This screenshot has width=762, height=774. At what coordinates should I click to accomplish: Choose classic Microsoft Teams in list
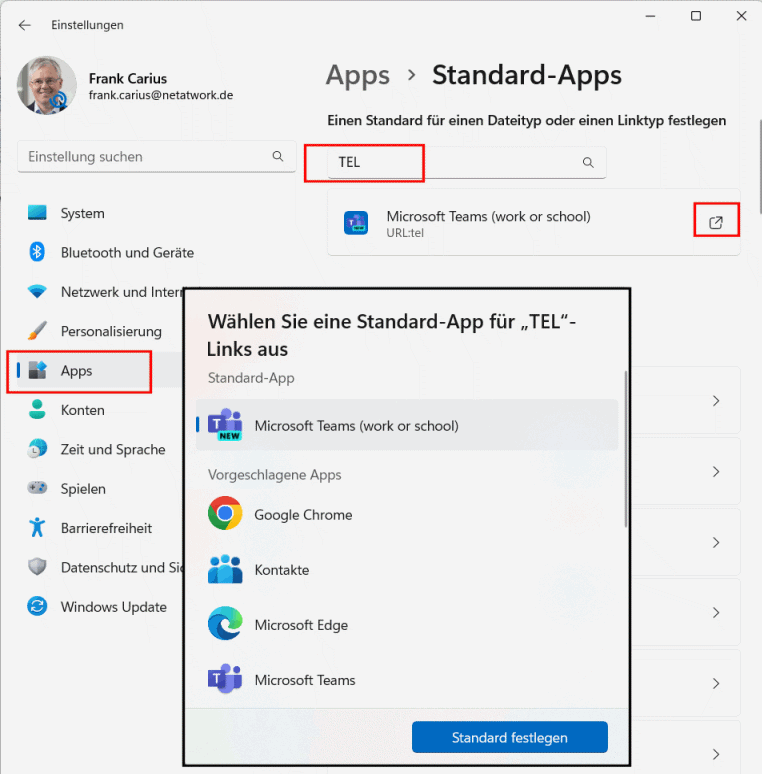pyautogui.click(x=407, y=680)
